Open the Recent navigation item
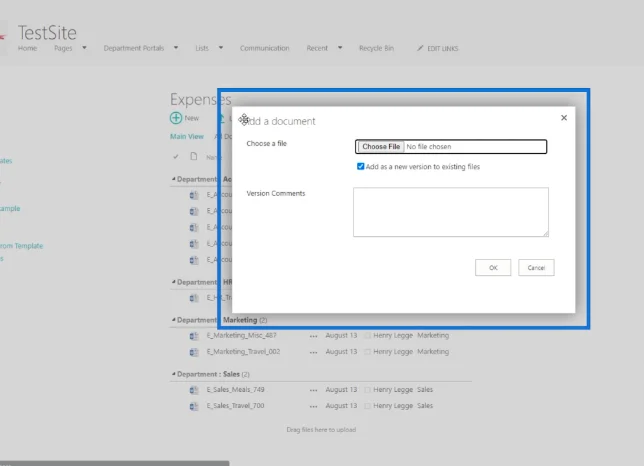Viewport: 644px width, 466px height. pyautogui.click(x=317, y=48)
